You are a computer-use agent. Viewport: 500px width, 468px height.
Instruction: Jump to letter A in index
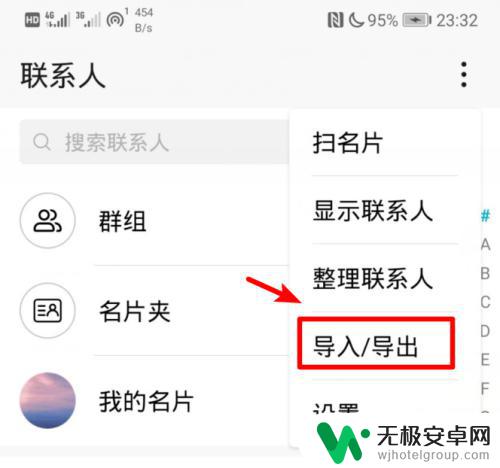(485, 245)
